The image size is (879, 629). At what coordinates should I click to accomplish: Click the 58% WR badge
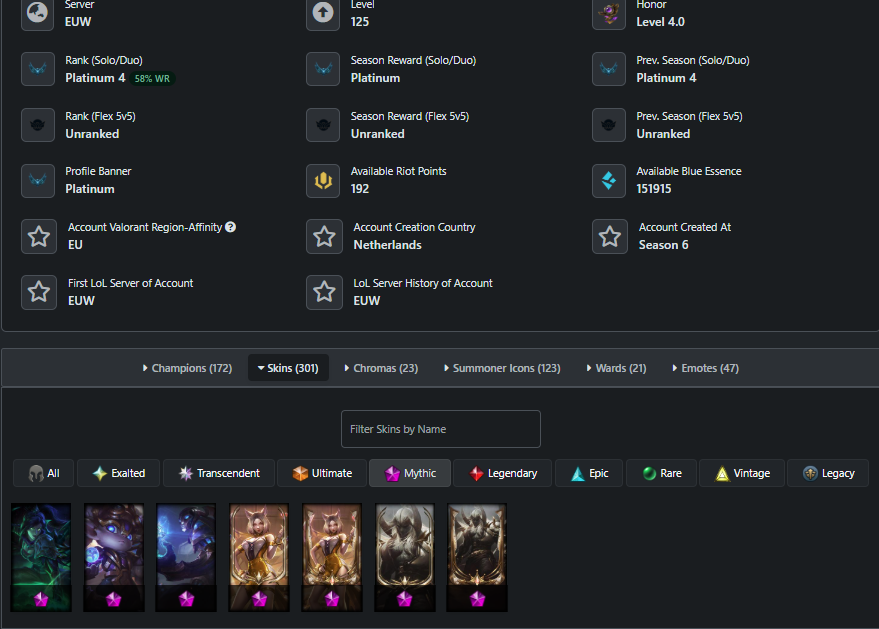point(152,78)
